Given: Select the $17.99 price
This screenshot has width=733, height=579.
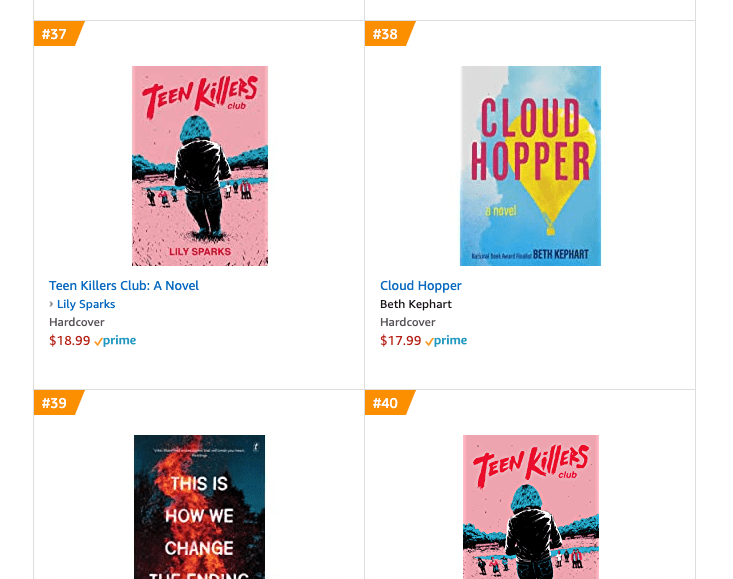Looking at the screenshot, I should click(401, 341).
